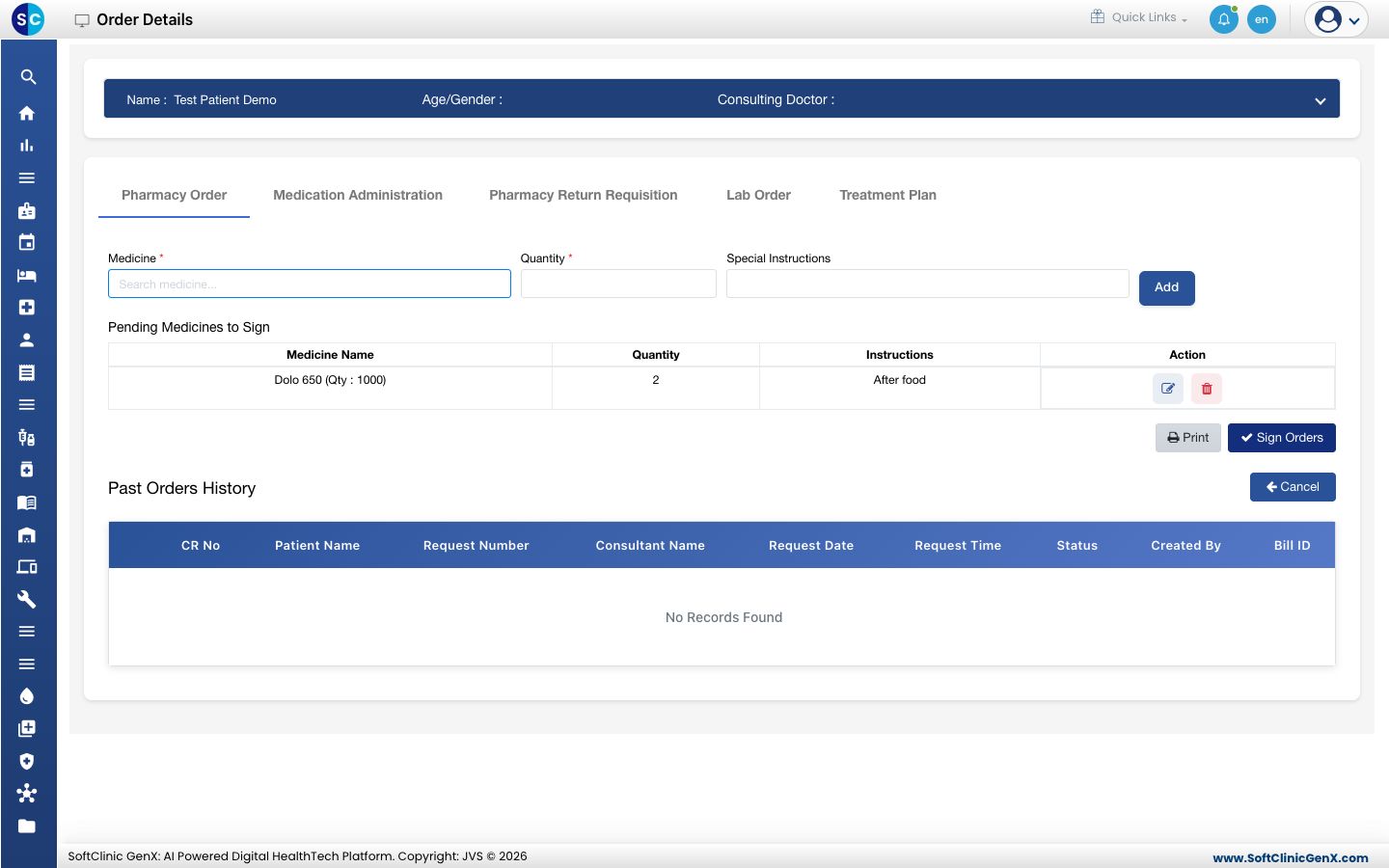Open the www.SoftClinicGenX.com footer link
The height and width of the screenshot is (868, 1389).
pos(1291,857)
